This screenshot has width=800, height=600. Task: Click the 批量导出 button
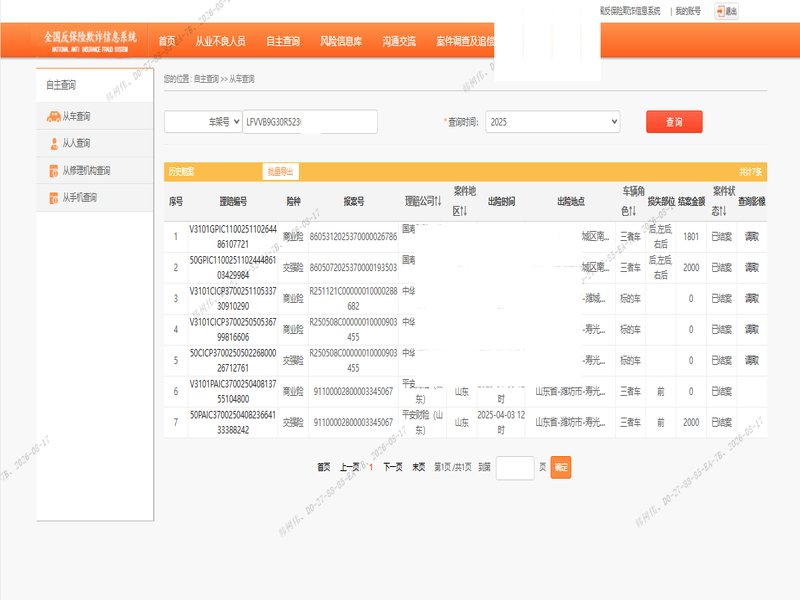click(x=281, y=172)
